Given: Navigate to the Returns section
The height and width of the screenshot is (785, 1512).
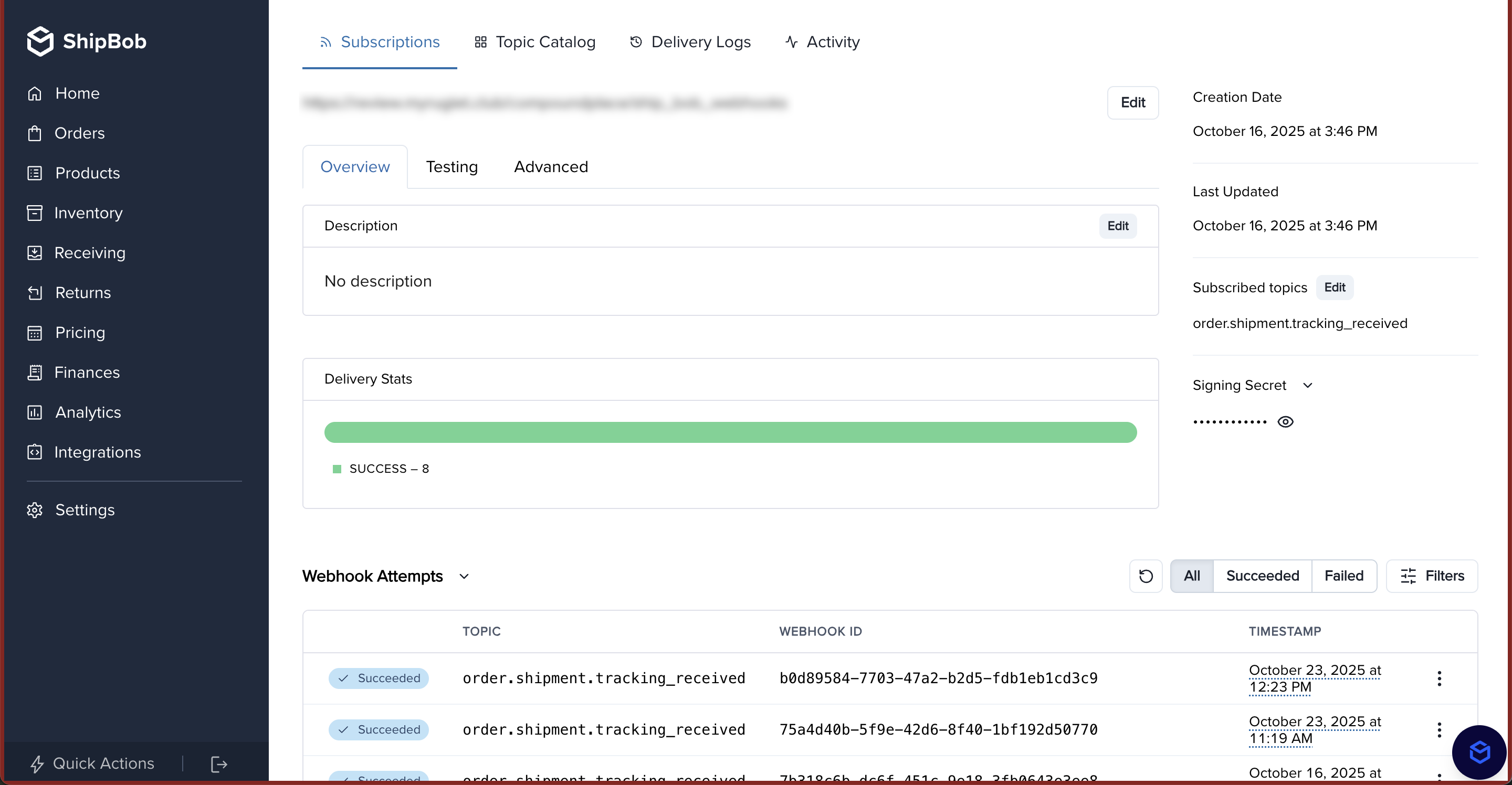Looking at the screenshot, I should point(82,293).
